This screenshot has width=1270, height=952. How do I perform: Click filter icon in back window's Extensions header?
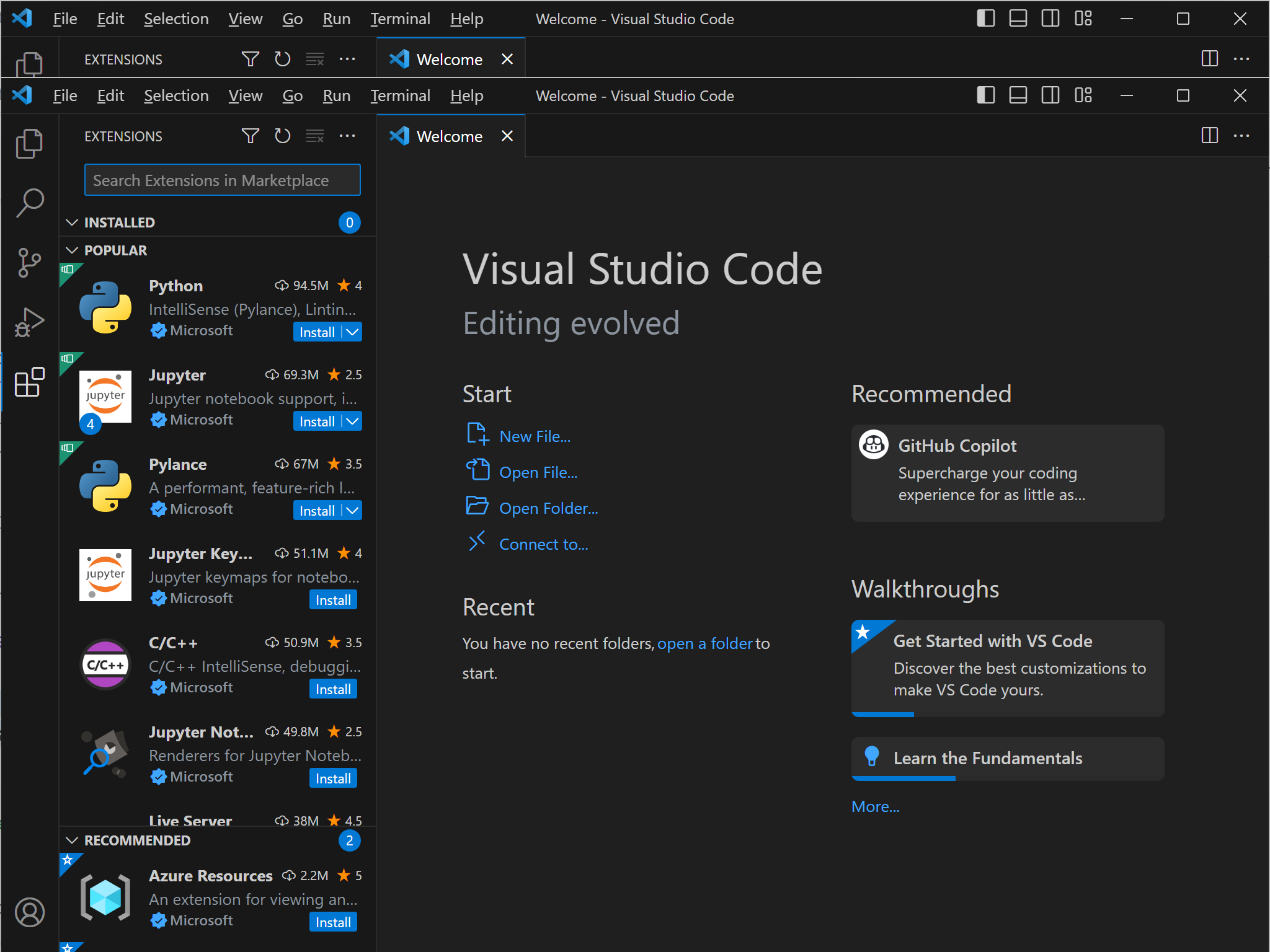pos(251,59)
